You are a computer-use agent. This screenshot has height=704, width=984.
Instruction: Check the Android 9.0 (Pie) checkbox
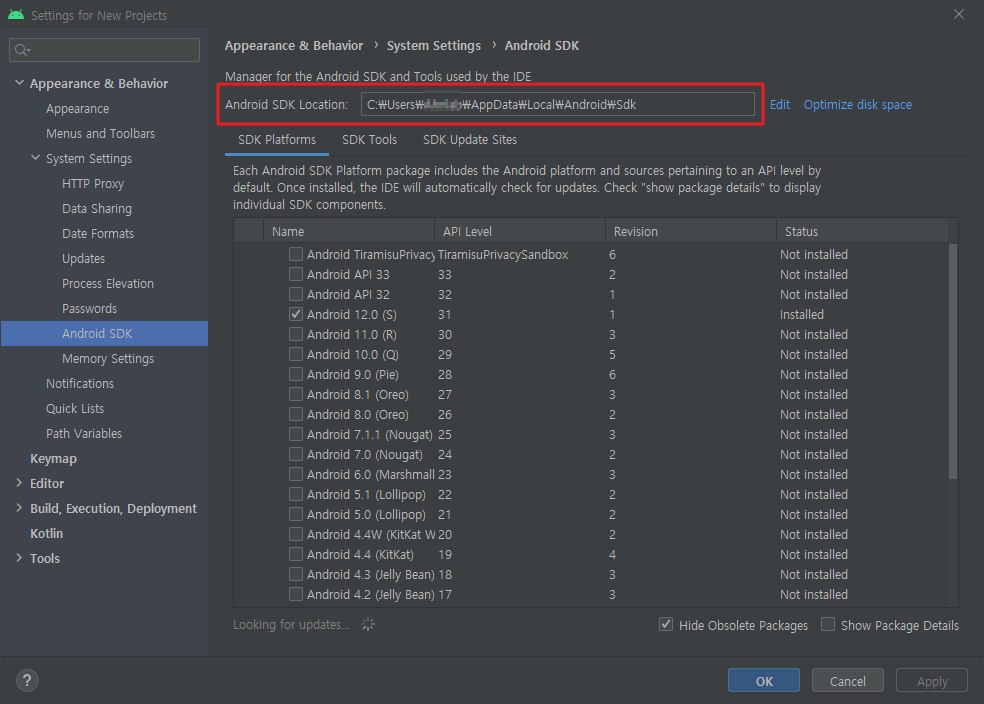[x=296, y=375]
